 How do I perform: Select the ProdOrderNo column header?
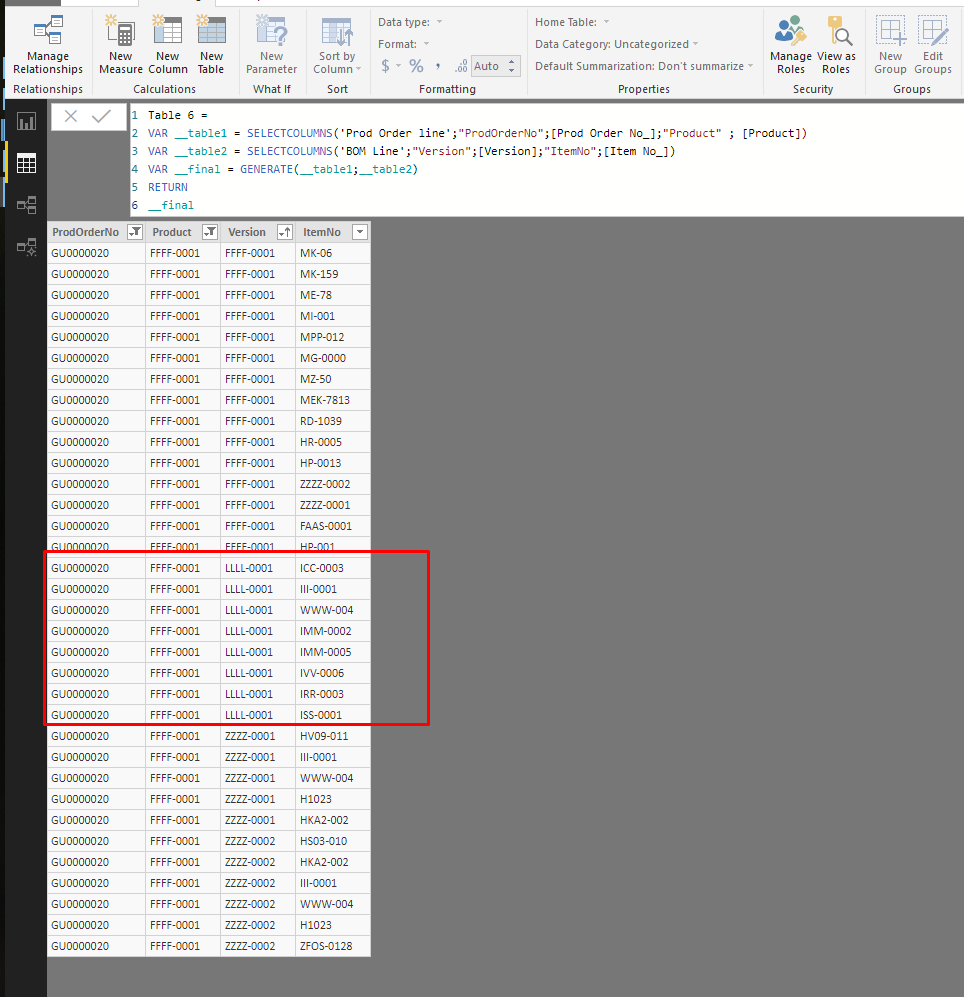(x=85, y=232)
